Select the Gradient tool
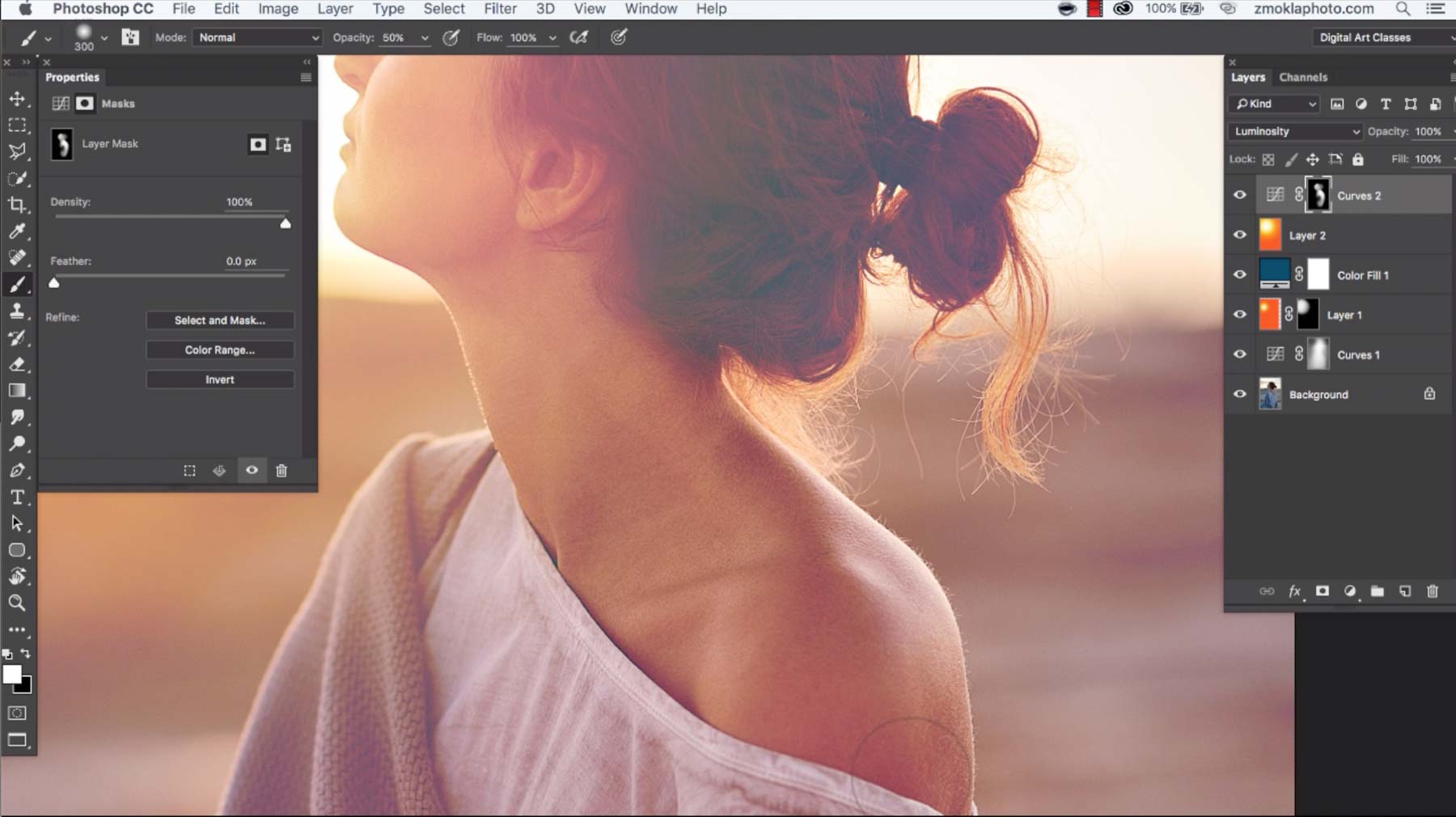This screenshot has width=1456, height=817. (x=17, y=391)
